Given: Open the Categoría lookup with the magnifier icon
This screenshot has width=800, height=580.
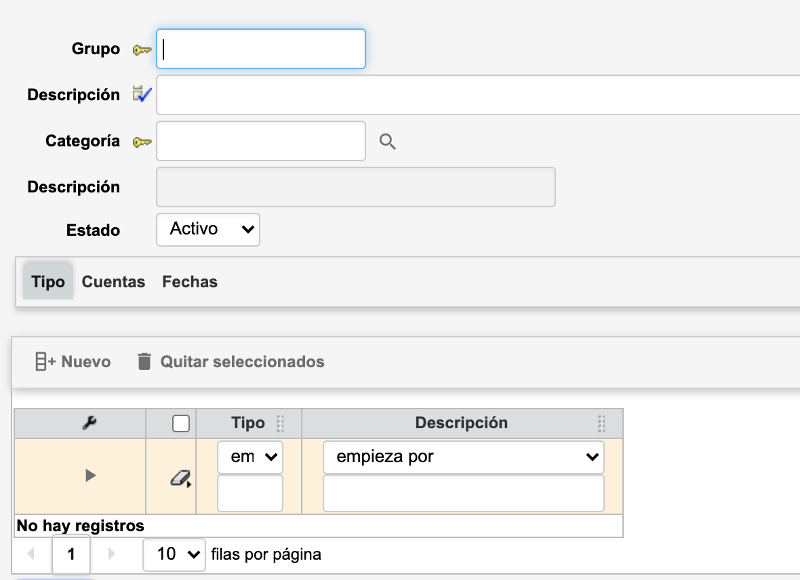Looking at the screenshot, I should pyautogui.click(x=387, y=141).
